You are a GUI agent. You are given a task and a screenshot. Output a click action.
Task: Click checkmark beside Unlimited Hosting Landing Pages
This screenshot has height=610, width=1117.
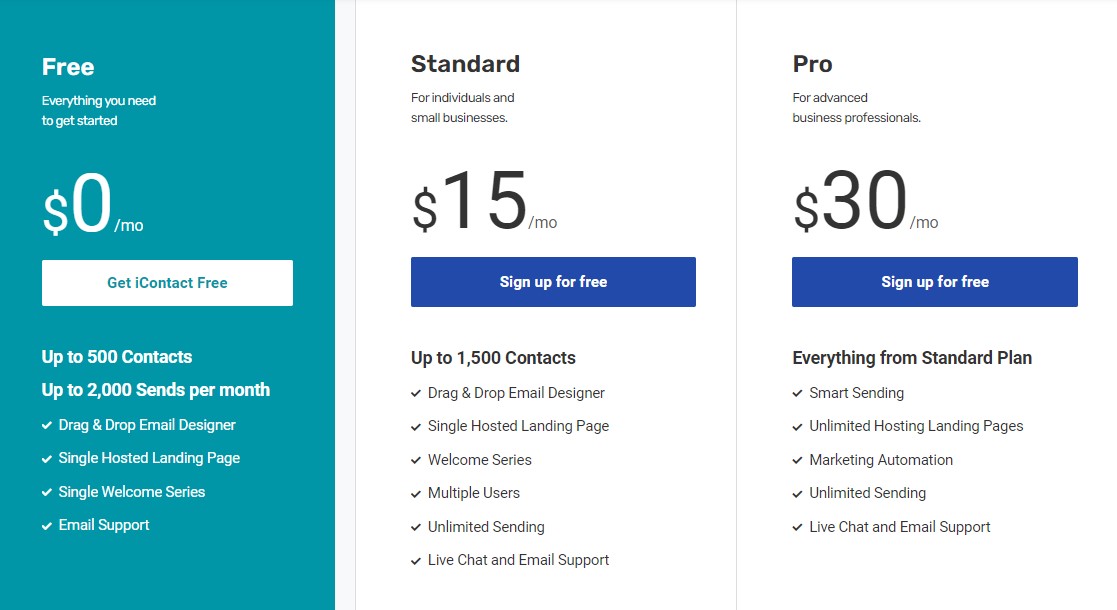798,427
